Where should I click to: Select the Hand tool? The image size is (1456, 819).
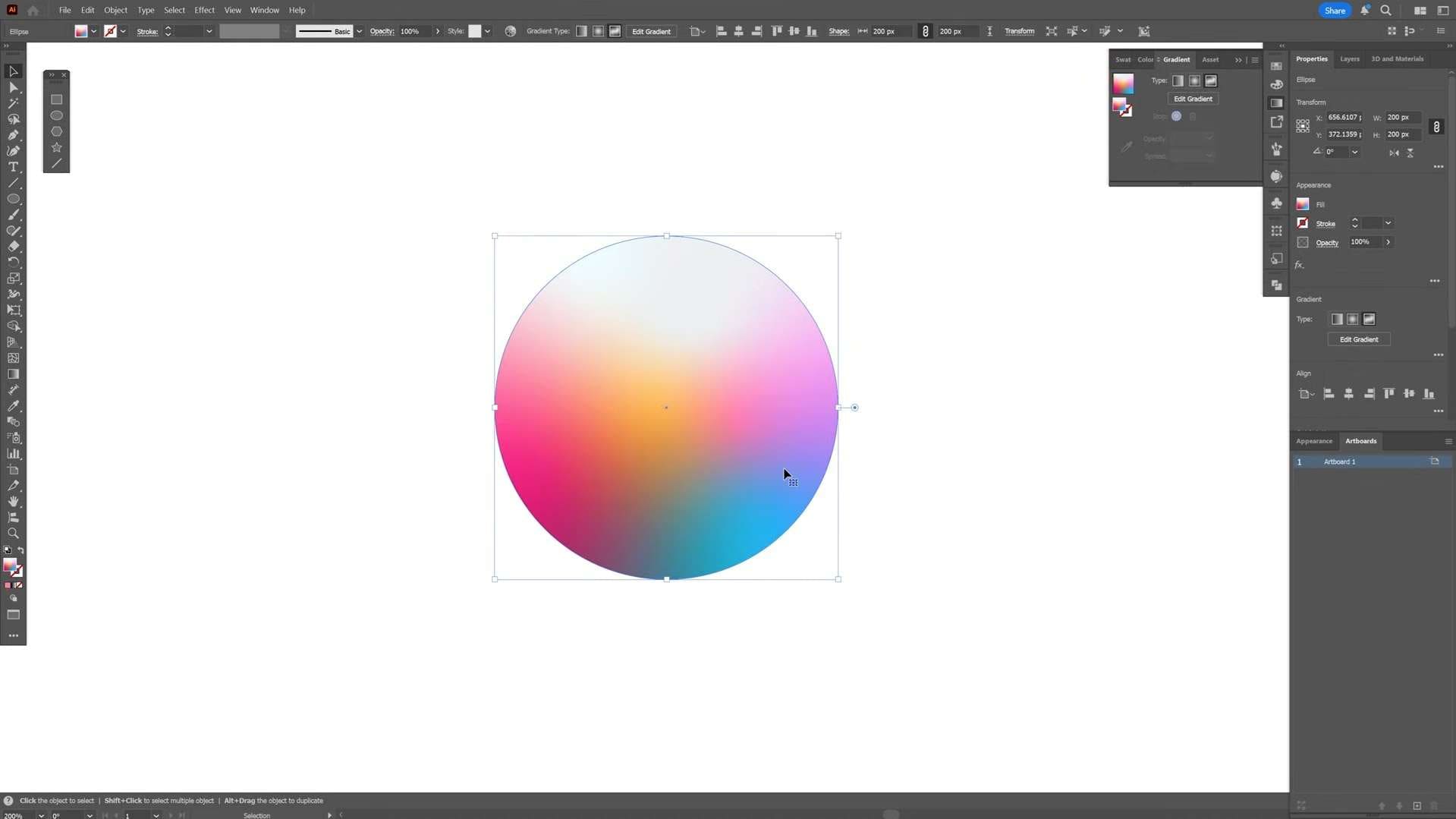click(13, 502)
